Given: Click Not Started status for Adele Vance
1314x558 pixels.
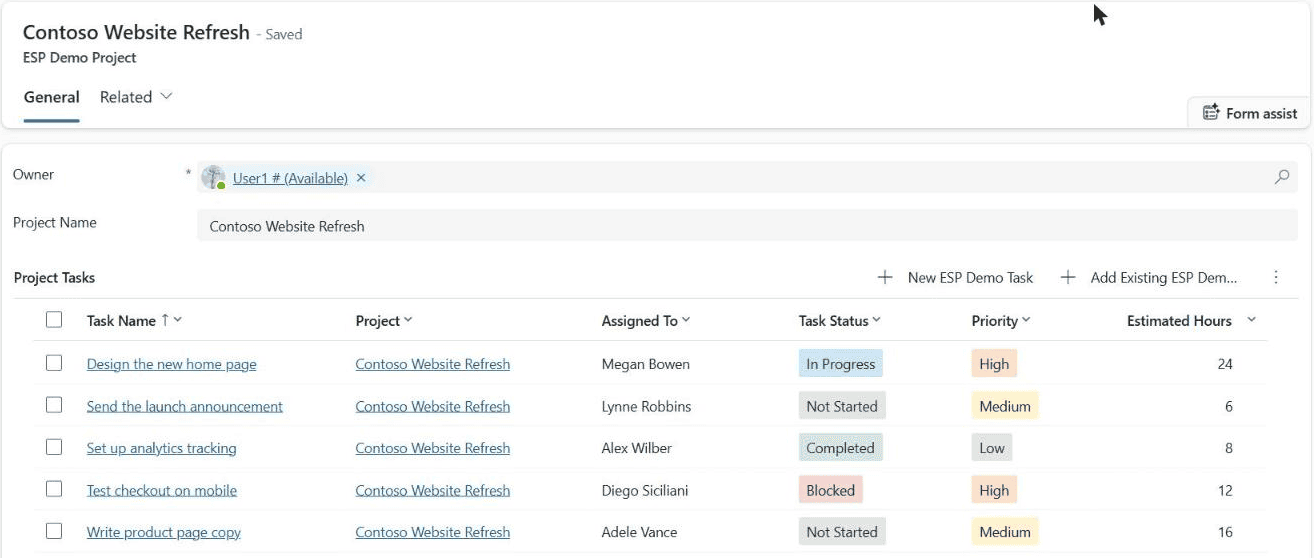Looking at the screenshot, I should tap(842, 532).
